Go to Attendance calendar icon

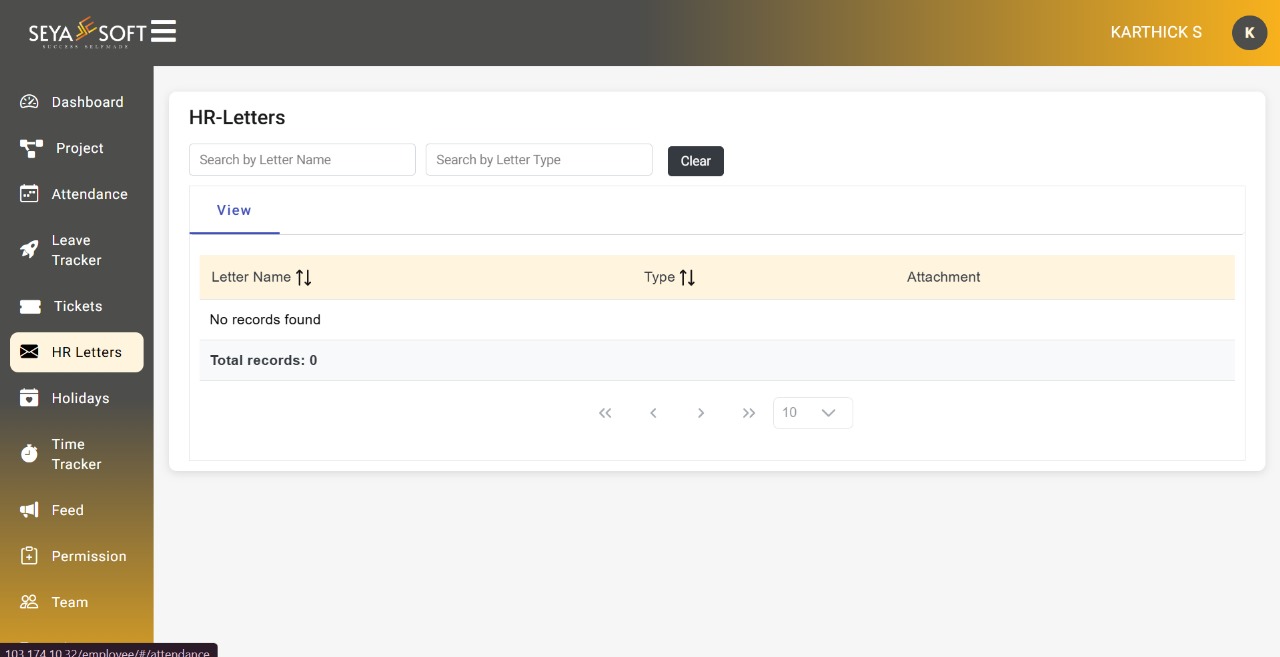pyautogui.click(x=29, y=194)
